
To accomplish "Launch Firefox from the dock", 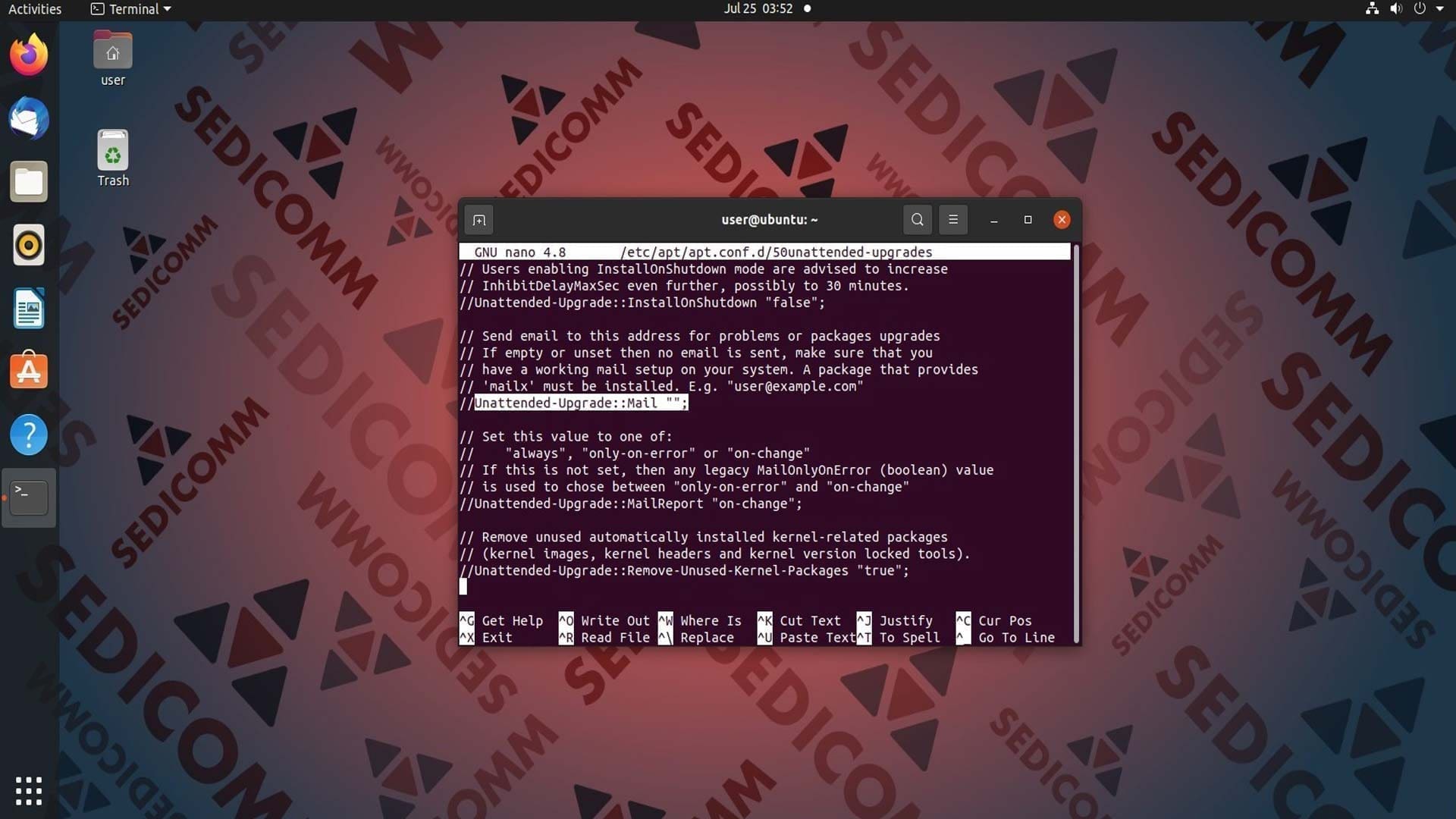I will pos(29,55).
